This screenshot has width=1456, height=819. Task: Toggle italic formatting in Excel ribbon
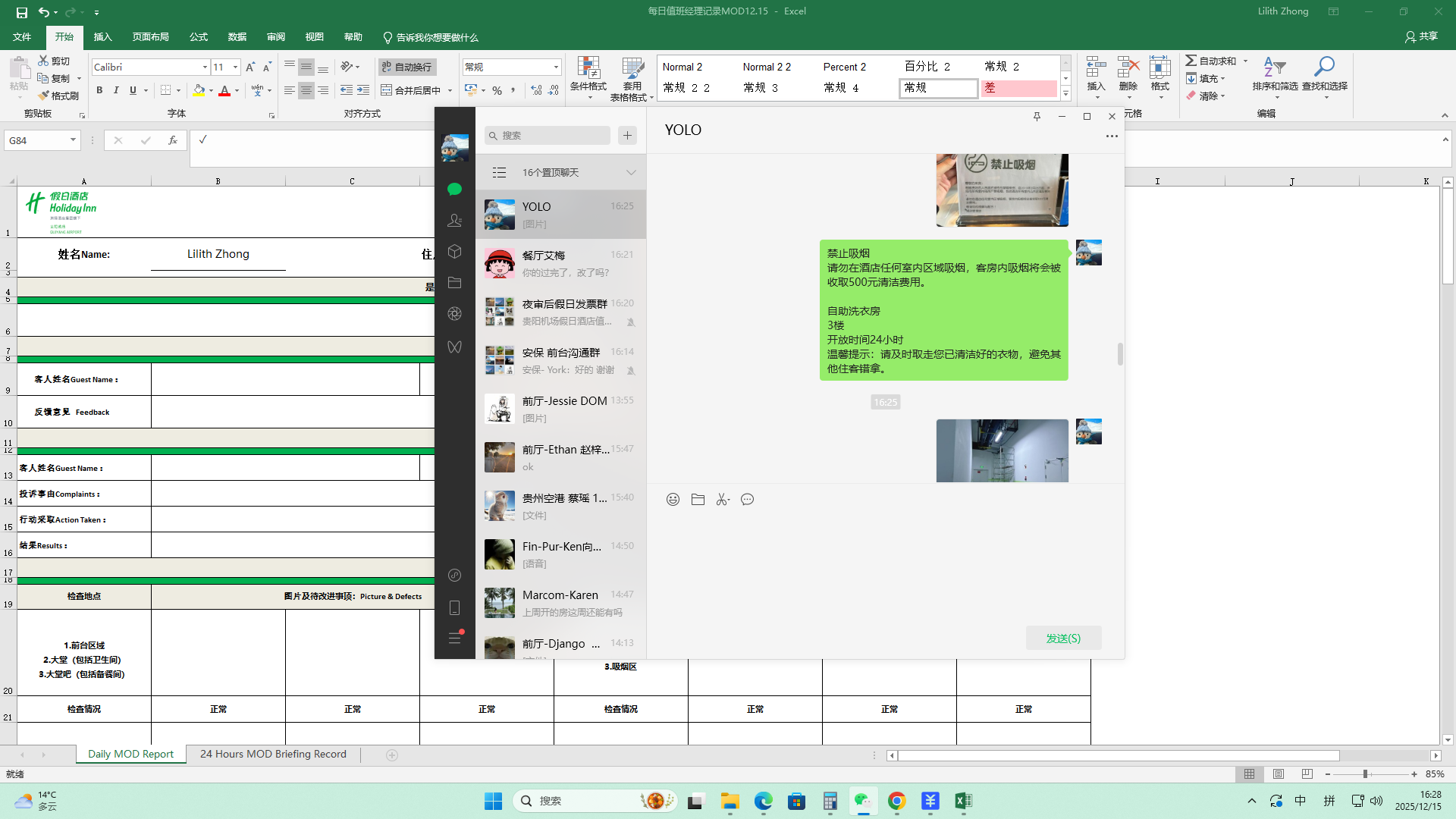point(116,90)
